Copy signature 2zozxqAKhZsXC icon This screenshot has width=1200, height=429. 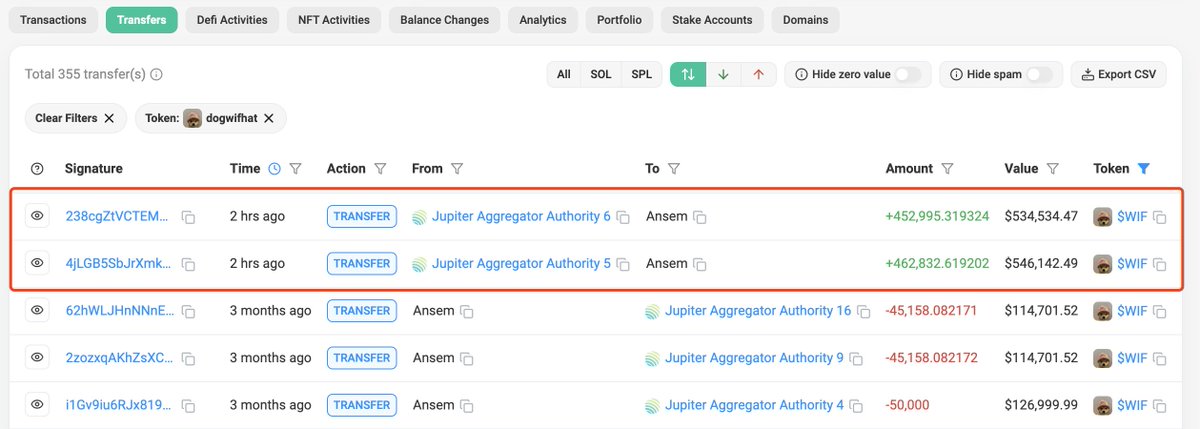coord(188,358)
